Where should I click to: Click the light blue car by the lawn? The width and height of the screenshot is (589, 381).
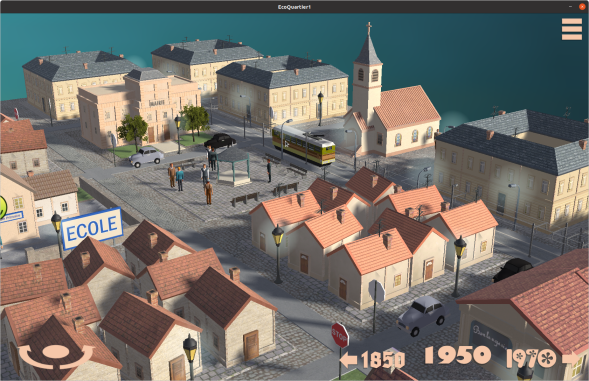pyautogui.click(x=146, y=156)
